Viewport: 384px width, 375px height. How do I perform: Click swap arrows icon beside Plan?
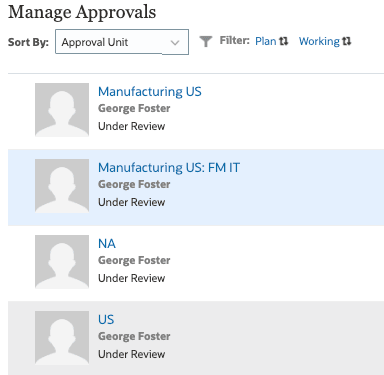(x=284, y=41)
